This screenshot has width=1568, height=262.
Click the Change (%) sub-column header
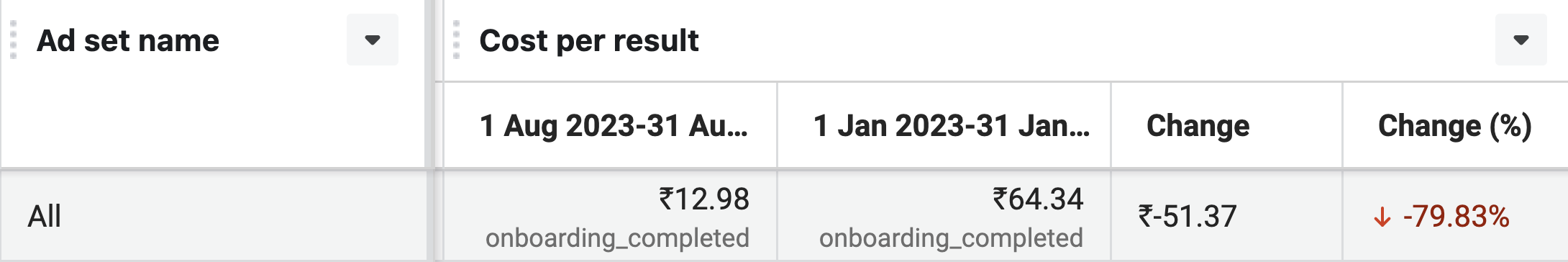(x=1455, y=125)
